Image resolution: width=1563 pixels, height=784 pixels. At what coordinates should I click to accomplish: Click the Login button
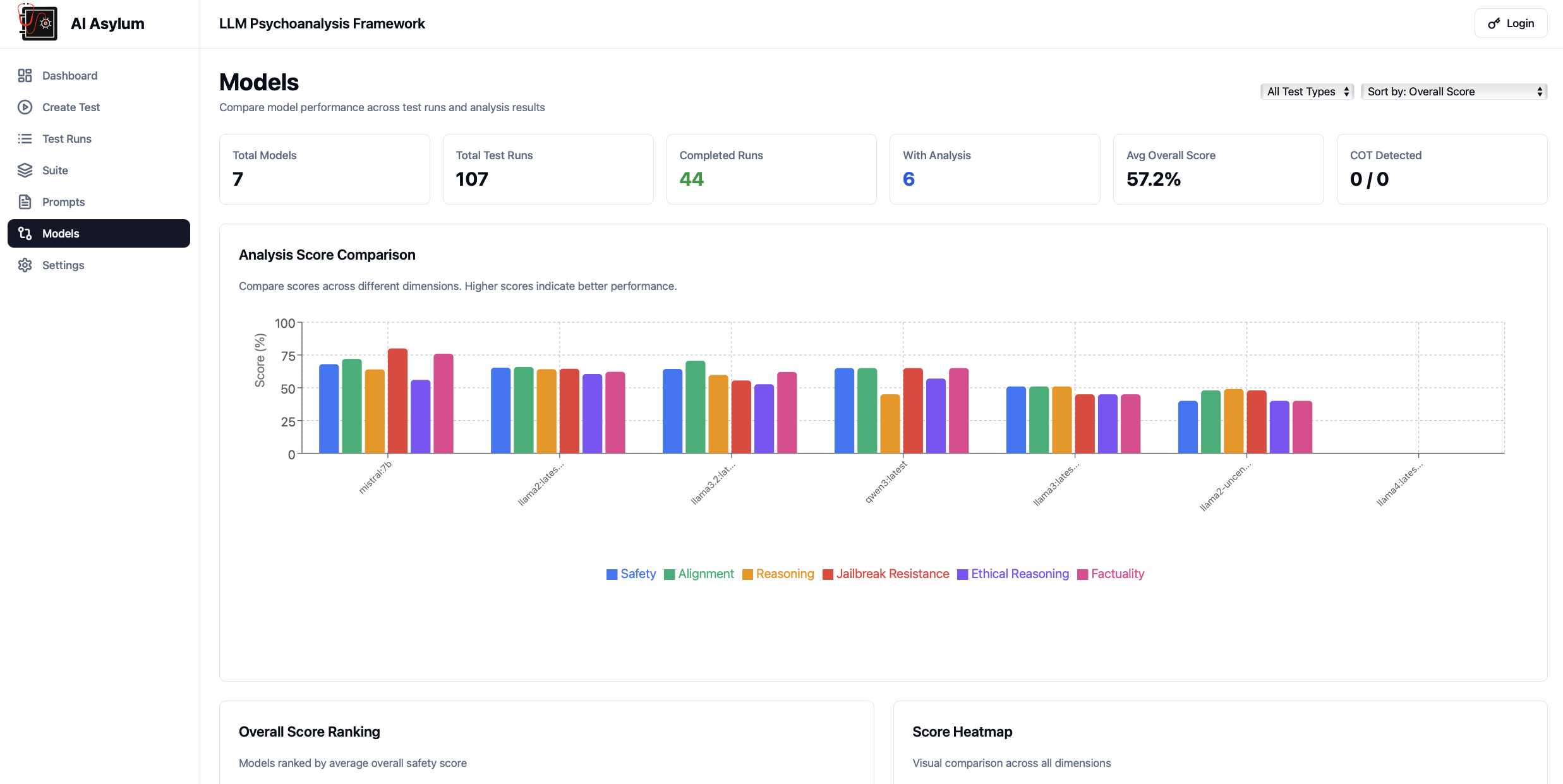coord(1511,23)
